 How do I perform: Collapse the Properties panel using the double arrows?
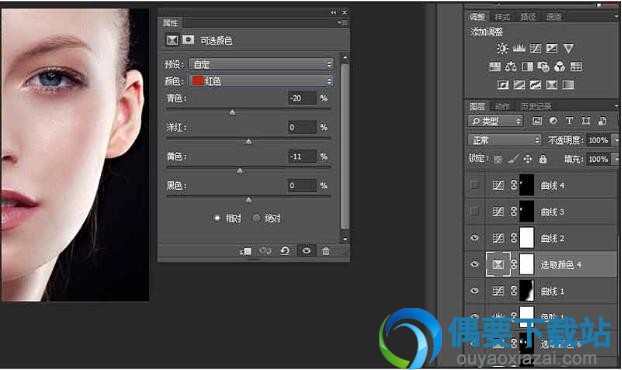click(x=333, y=13)
